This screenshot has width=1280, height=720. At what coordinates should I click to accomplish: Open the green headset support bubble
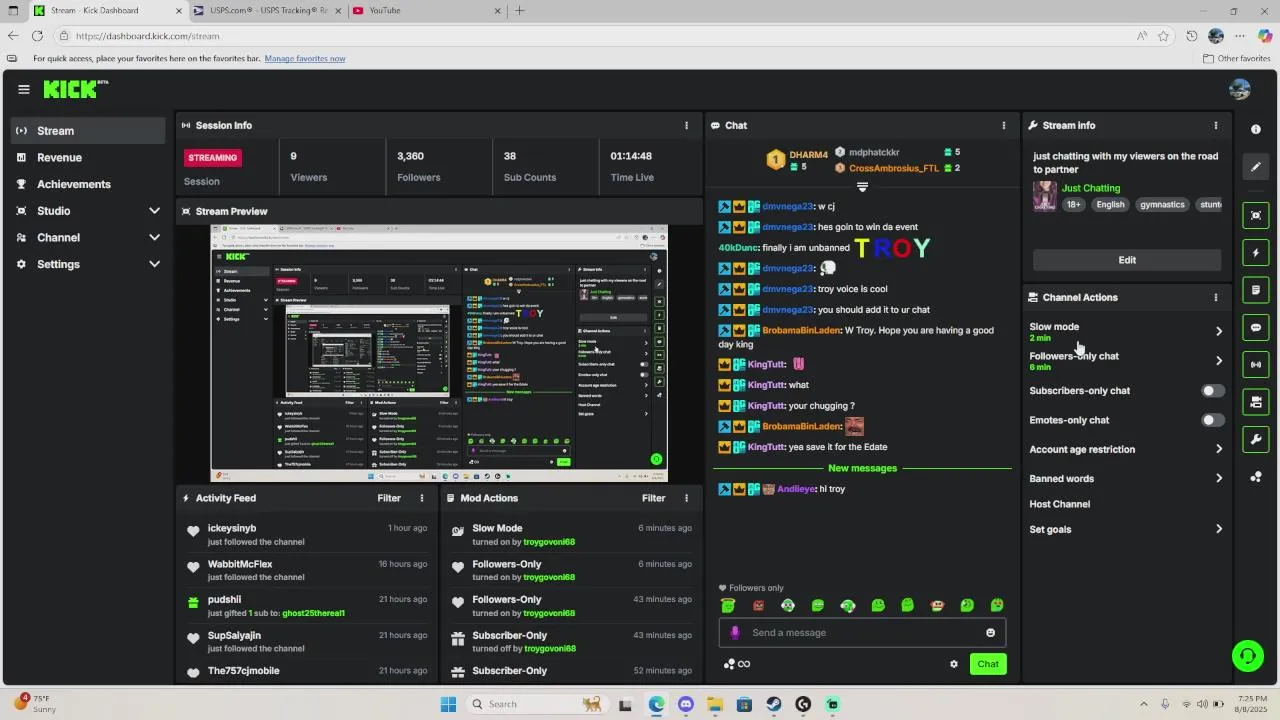tap(1247, 656)
